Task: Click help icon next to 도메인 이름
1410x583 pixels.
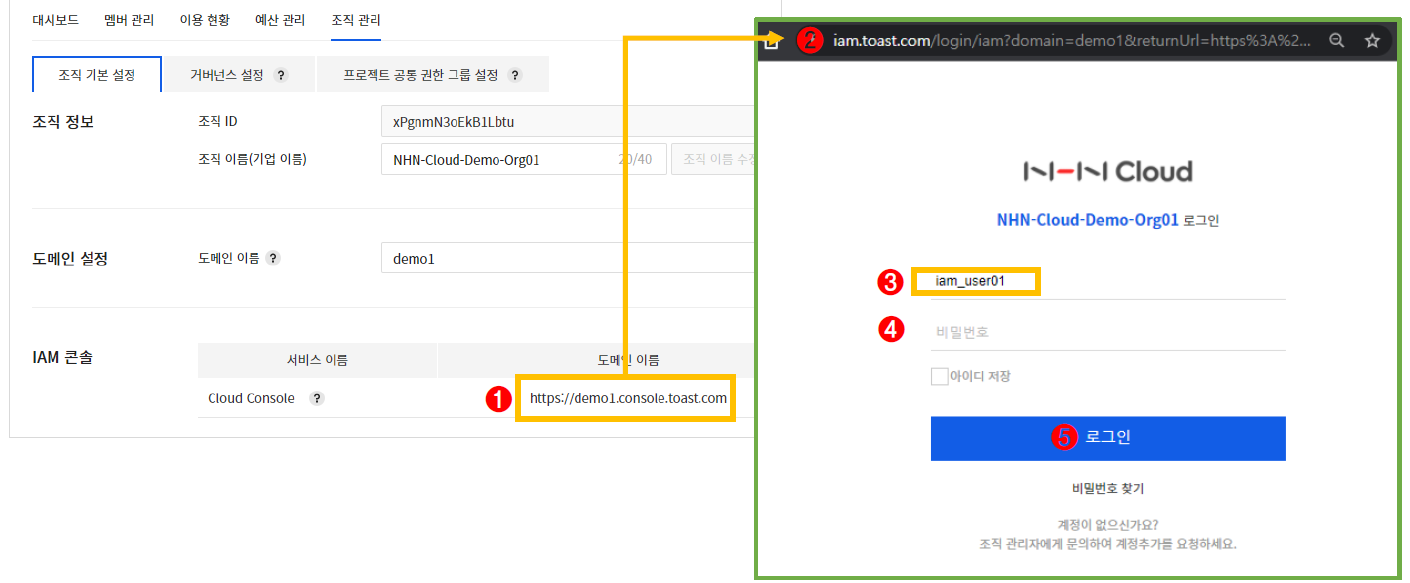Action: 273,258
